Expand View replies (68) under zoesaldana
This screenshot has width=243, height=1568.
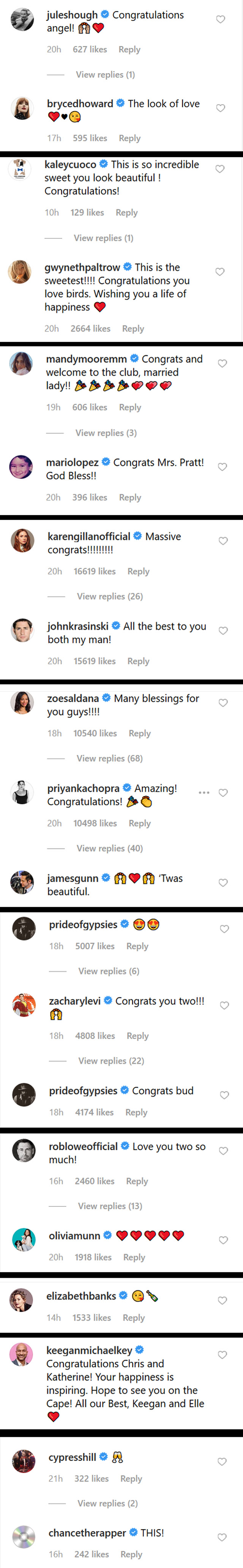(x=109, y=759)
